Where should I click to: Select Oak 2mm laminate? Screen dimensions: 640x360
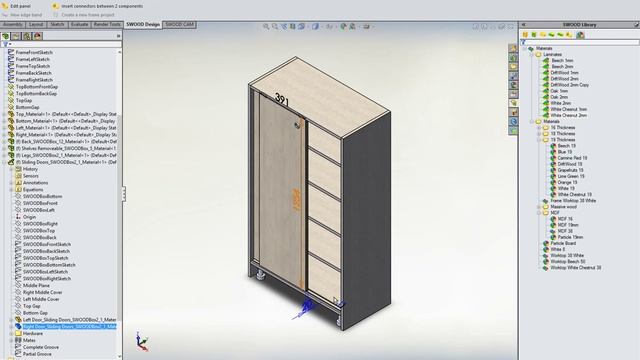(559, 97)
